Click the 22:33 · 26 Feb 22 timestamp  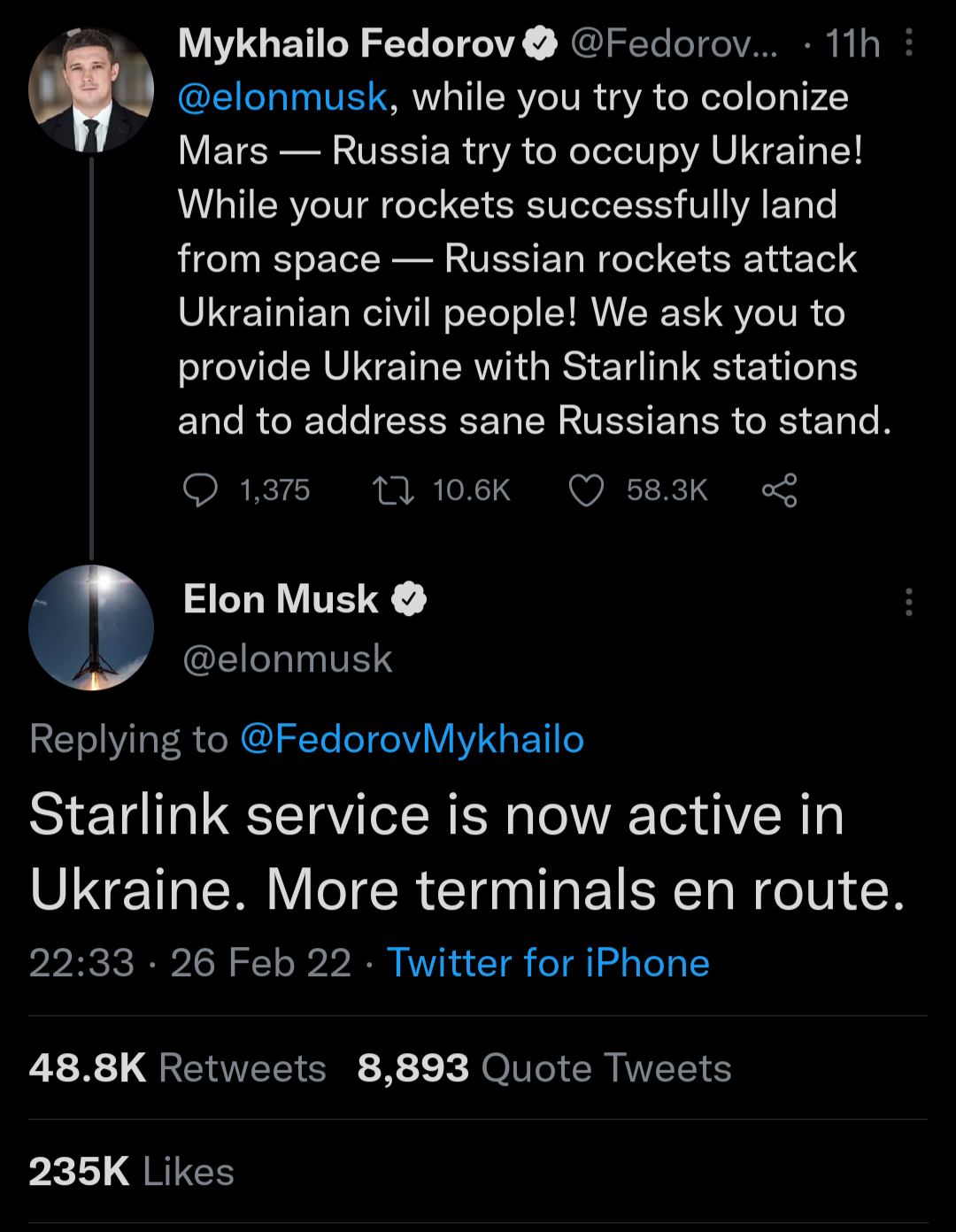(189, 963)
